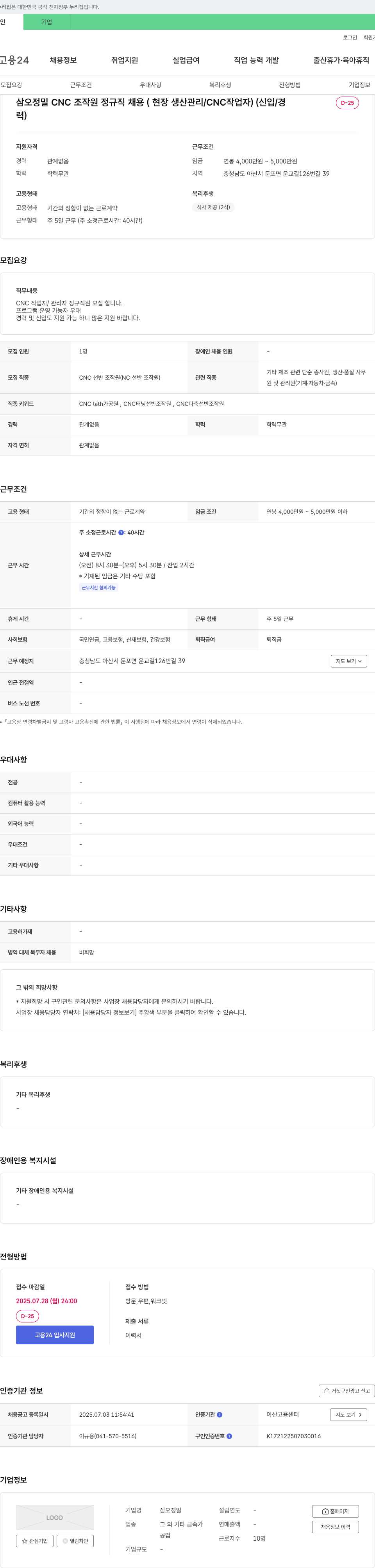Screen dimensions: 375x1568
Task: Click the 인증기관 help question icon
Action: [220, 1415]
